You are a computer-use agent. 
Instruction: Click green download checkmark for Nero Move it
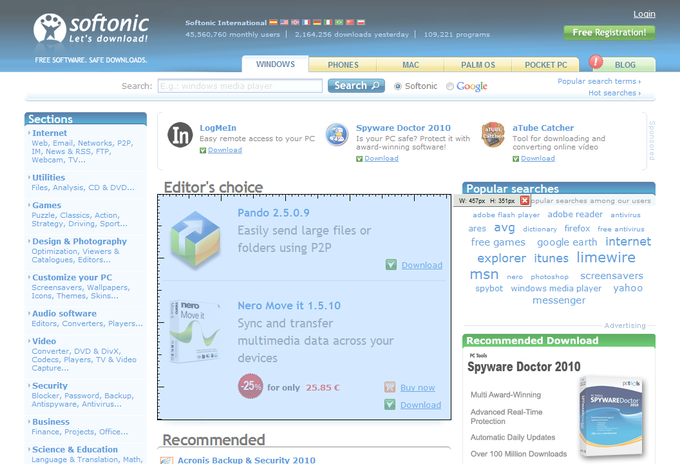pos(390,404)
